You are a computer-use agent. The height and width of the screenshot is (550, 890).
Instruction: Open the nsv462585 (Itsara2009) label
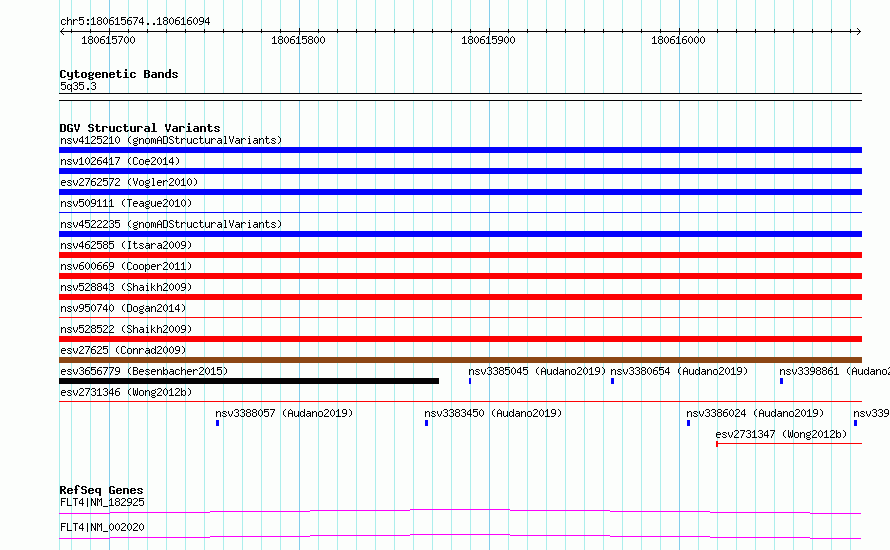click(126, 245)
